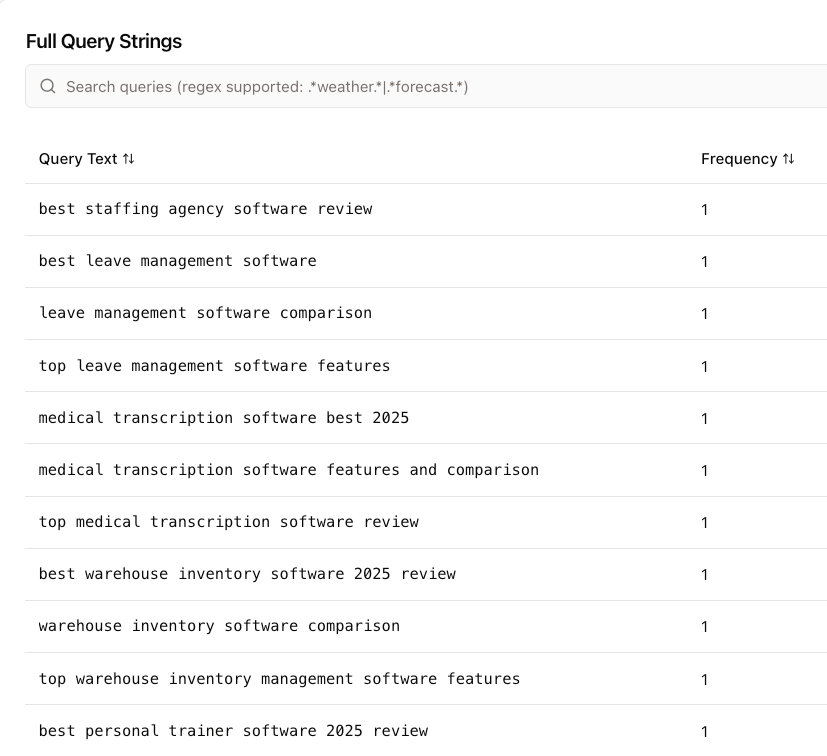Click the sort arrows beside Query Text
This screenshot has height=756, width=827.
[x=128, y=159]
